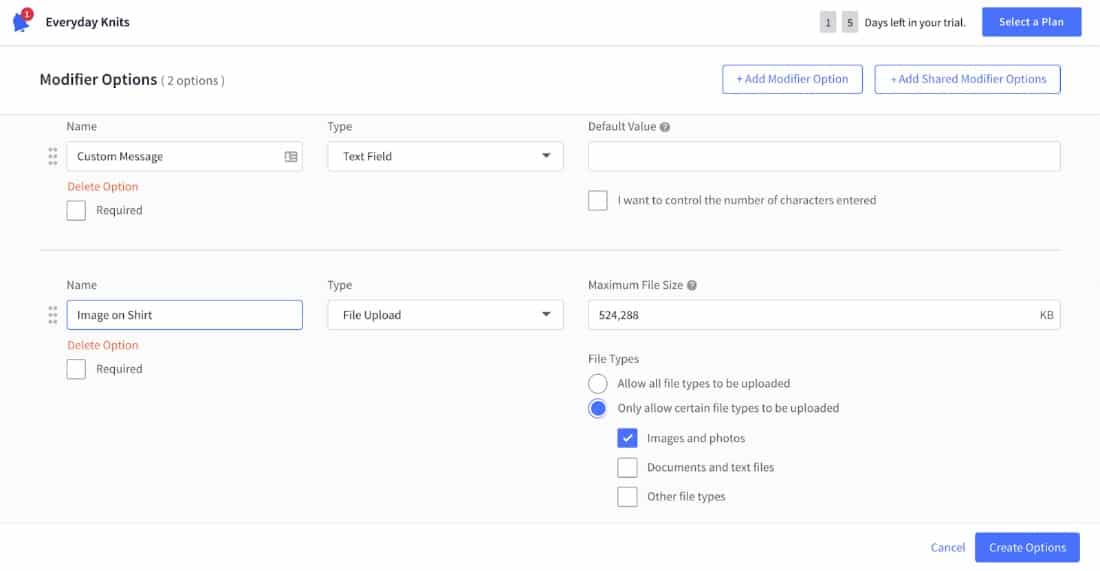Toggle Required checkbox for Custom Message
The width and height of the screenshot is (1100, 571).
(x=76, y=211)
